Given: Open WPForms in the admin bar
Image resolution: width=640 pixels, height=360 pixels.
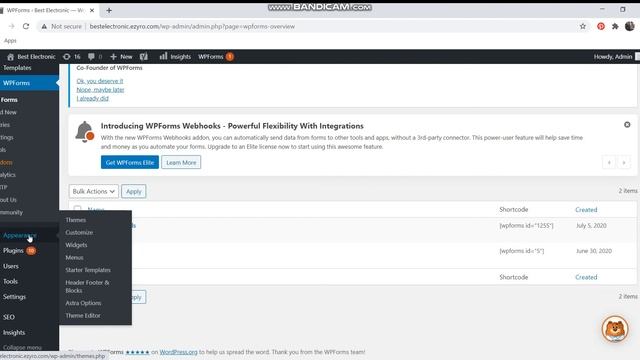Looking at the screenshot, I should pos(216,57).
